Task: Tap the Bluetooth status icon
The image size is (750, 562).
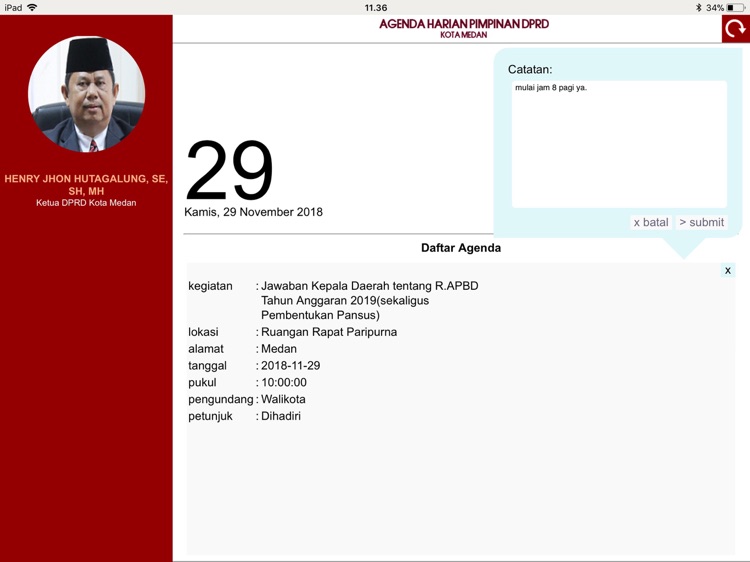Action: (x=698, y=8)
